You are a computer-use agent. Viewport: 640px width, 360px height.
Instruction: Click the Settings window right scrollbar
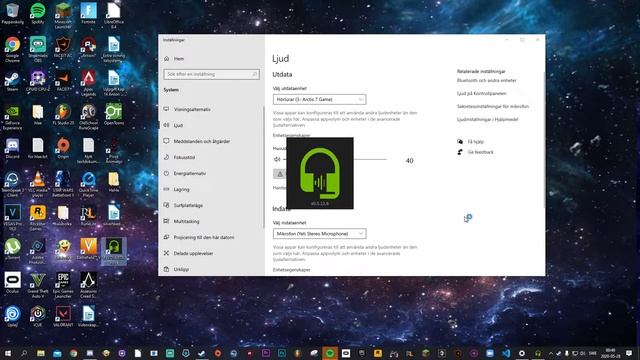tap(543, 139)
